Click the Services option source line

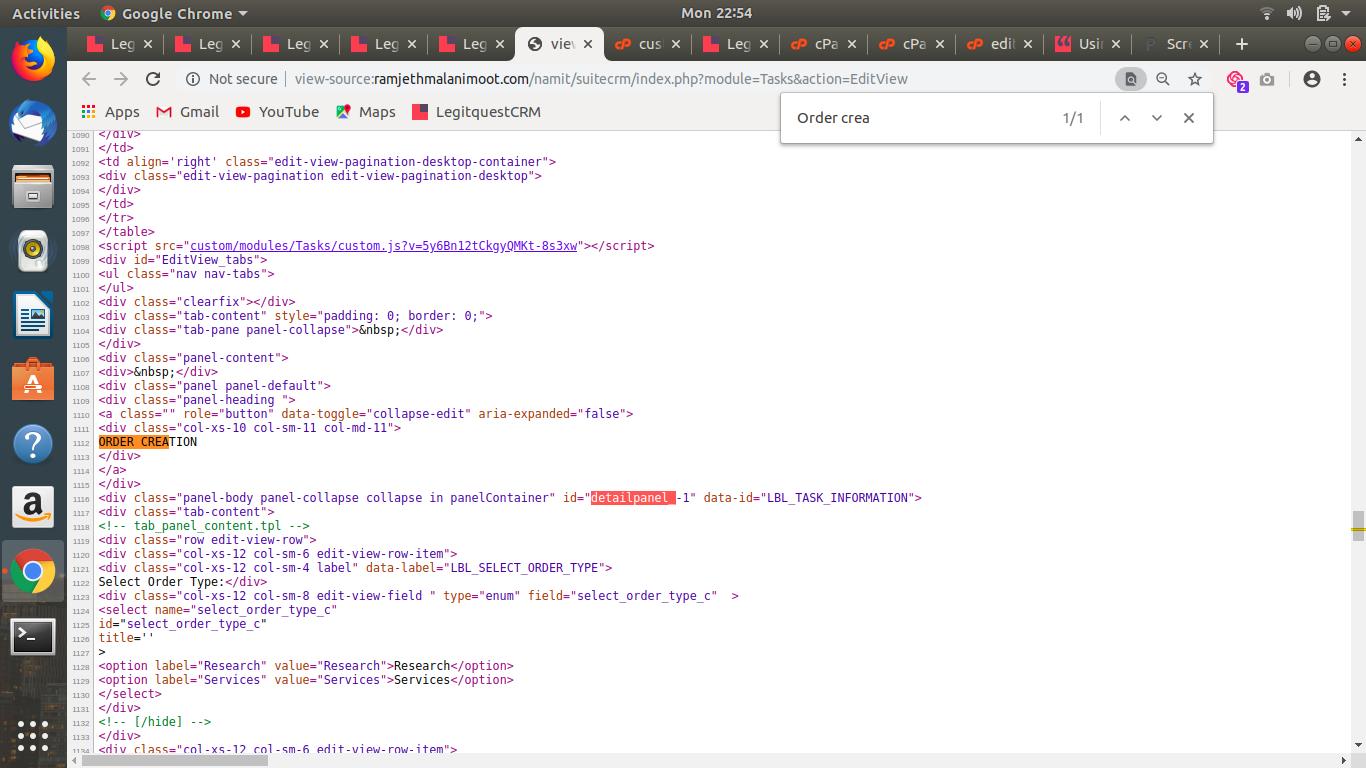(x=305, y=679)
